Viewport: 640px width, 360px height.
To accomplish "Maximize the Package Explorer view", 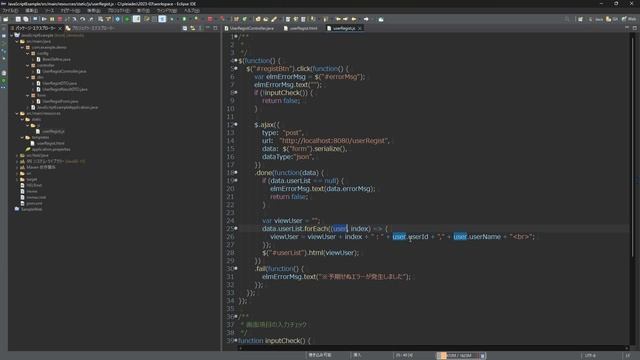I will 216,28.
